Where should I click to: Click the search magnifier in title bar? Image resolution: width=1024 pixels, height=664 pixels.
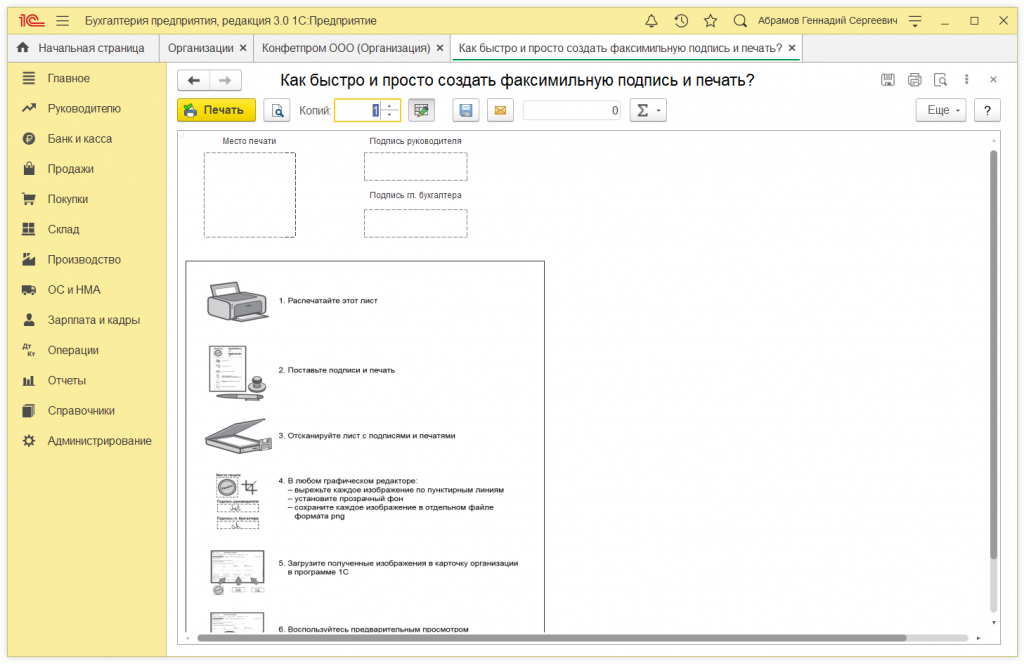pyautogui.click(x=740, y=20)
